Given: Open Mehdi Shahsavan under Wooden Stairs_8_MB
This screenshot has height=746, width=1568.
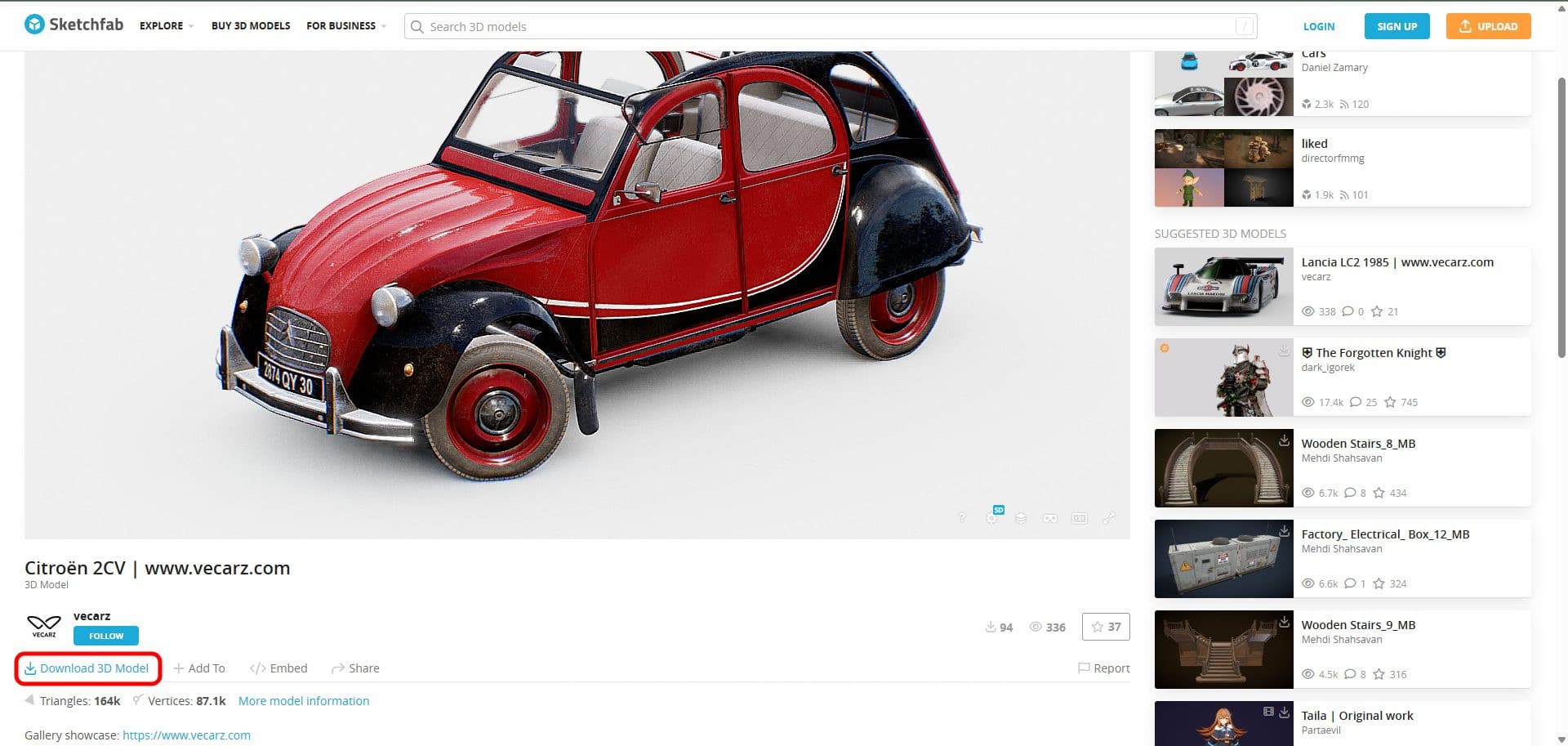Looking at the screenshot, I should [x=1342, y=458].
